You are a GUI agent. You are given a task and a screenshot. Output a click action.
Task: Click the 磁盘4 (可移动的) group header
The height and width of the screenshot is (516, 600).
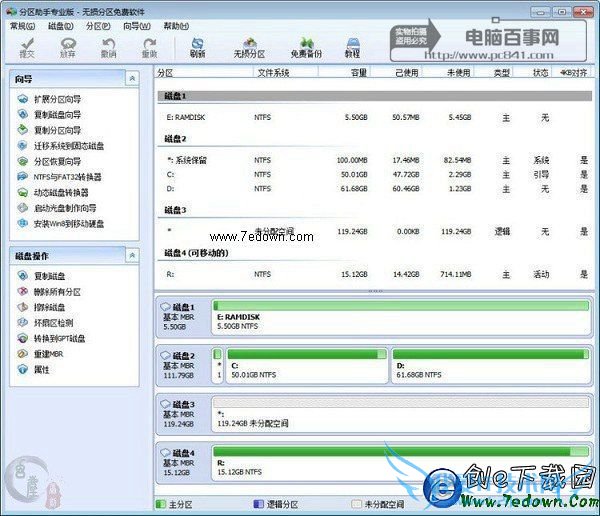tap(196, 253)
